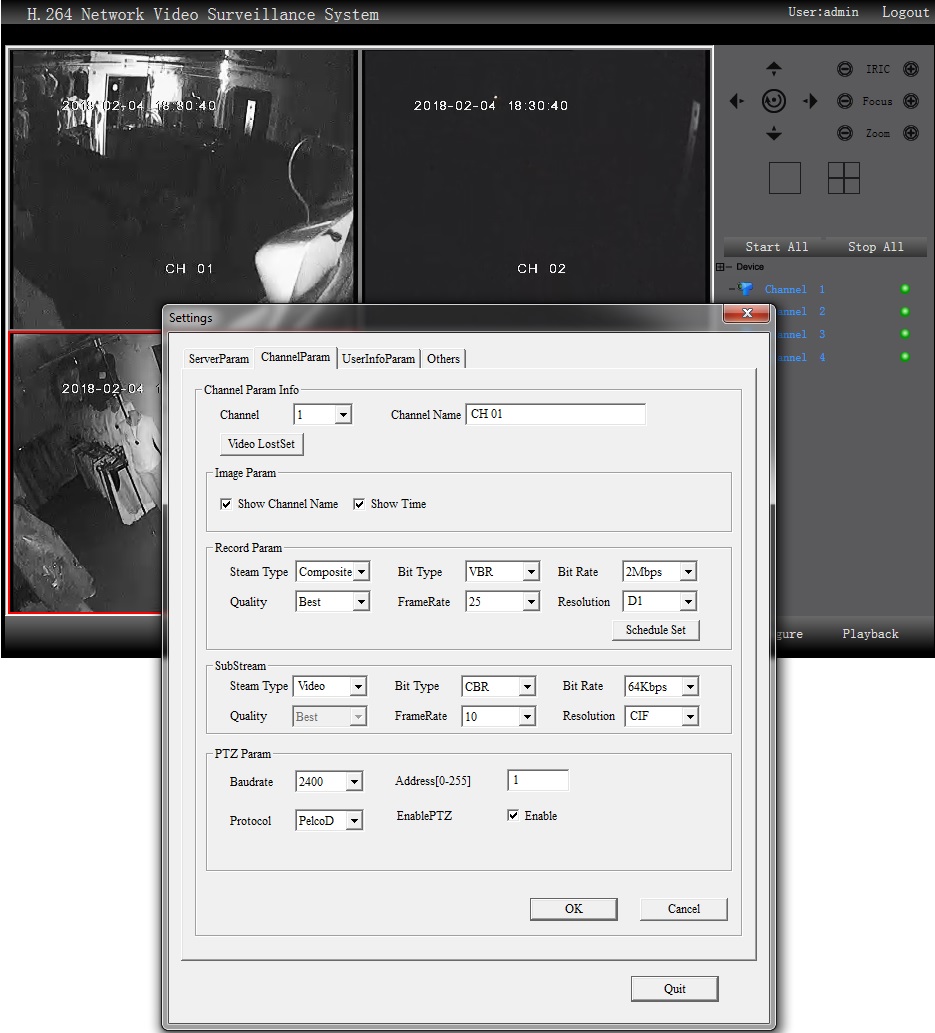Click the Zoom plus icon

pos(910,133)
